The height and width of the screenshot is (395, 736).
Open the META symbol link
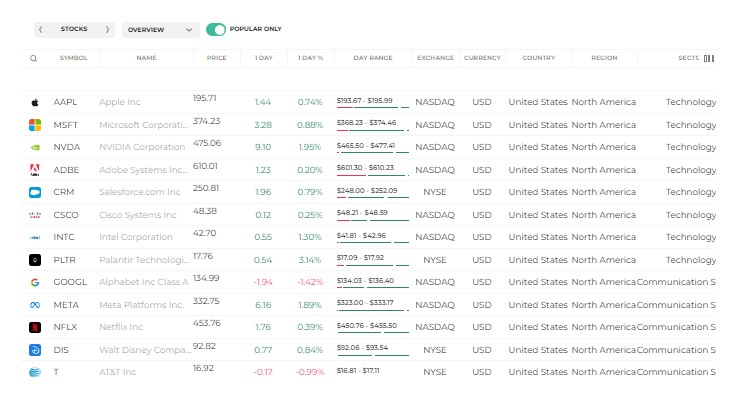click(66, 305)
